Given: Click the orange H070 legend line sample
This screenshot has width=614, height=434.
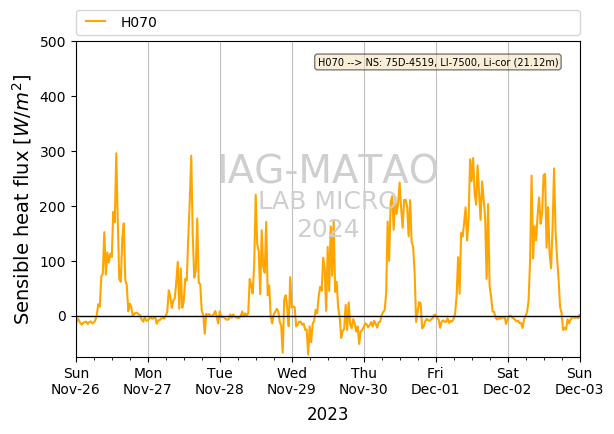Looking at the screenshot, I should [x=96, y=22].
